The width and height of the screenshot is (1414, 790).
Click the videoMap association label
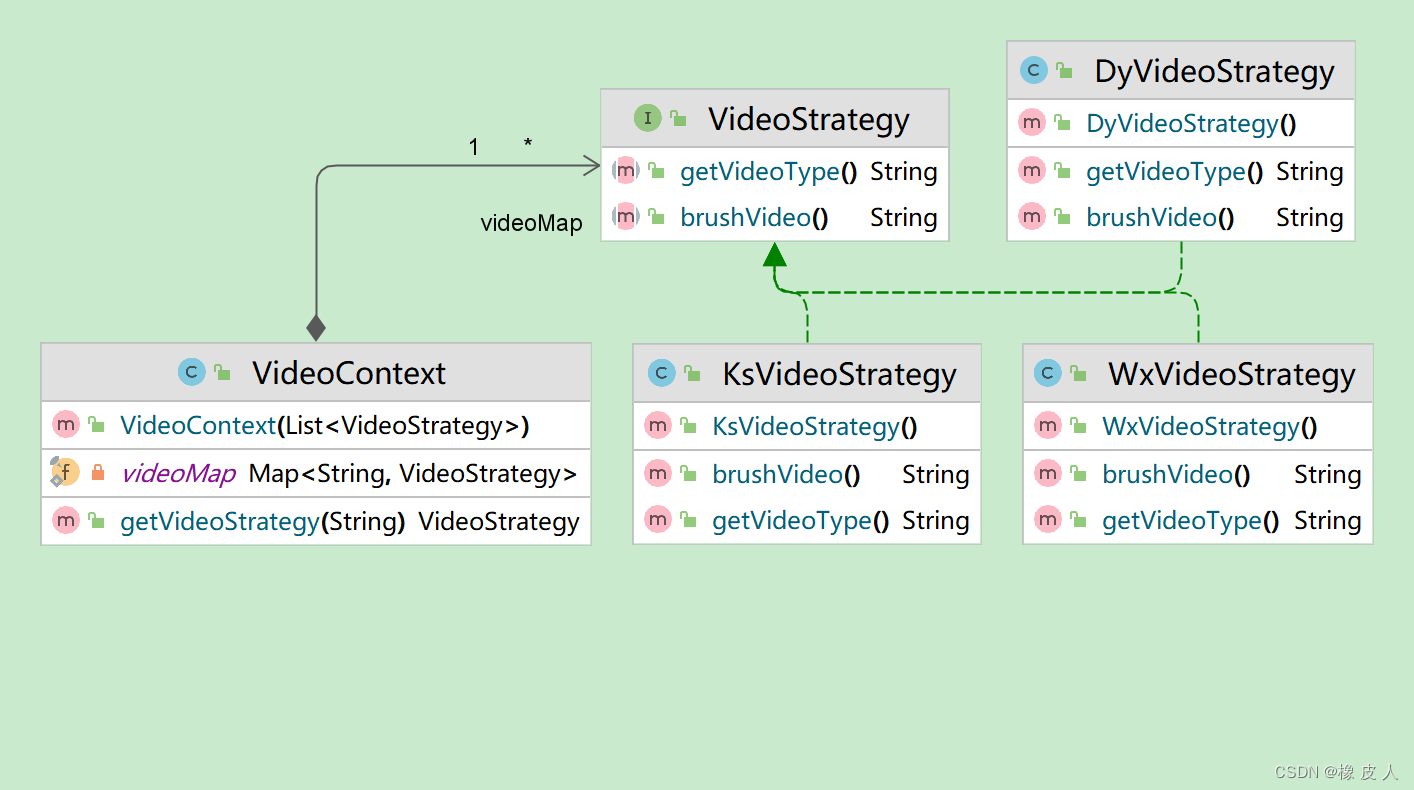pos(531,223)
